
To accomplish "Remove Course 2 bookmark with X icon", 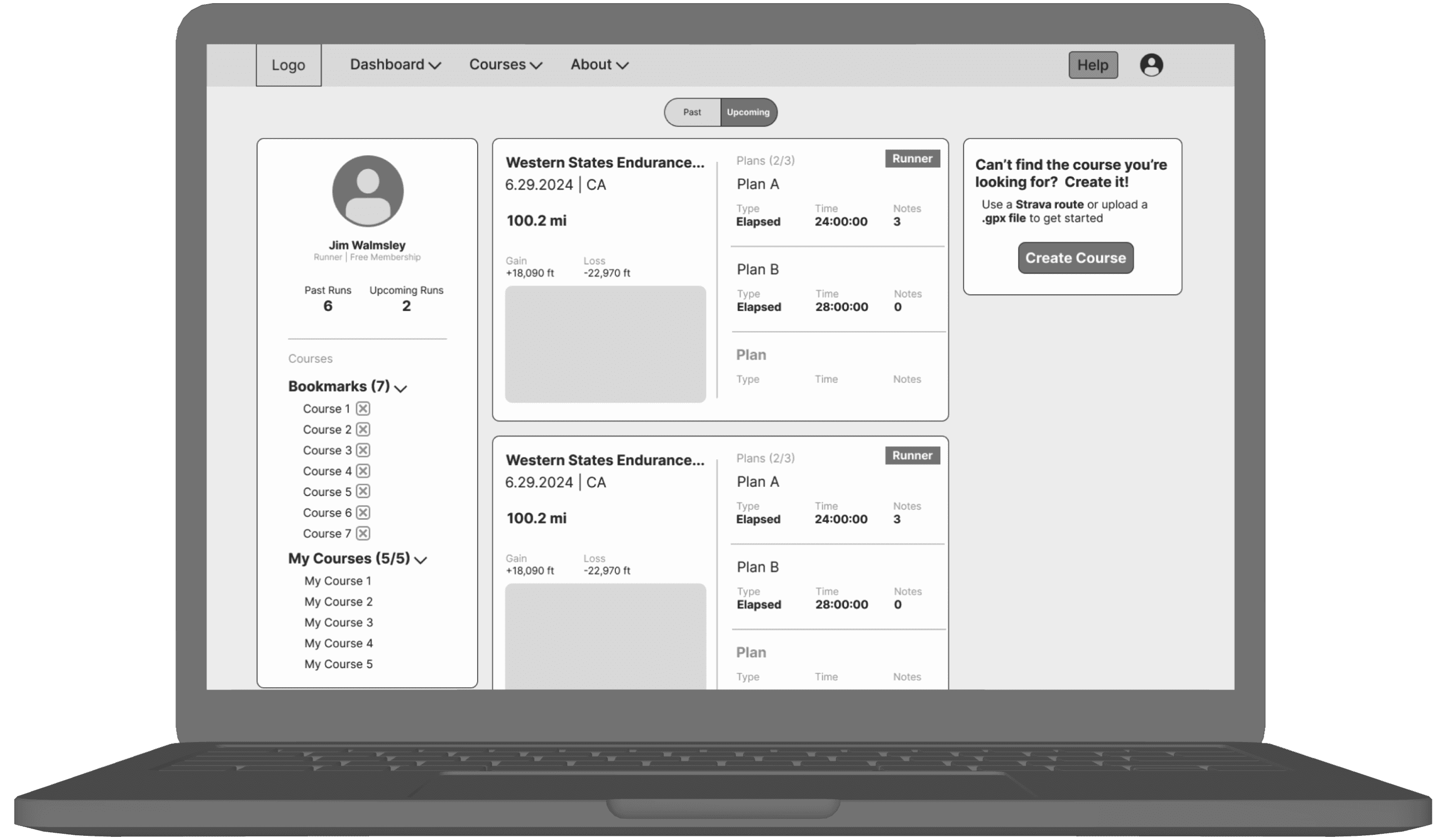I will [x=363, y=429].
